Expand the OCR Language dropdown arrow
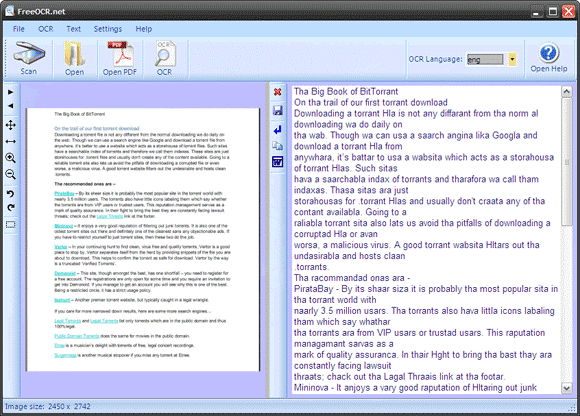The image size is (580, 416). coord(512,59)
